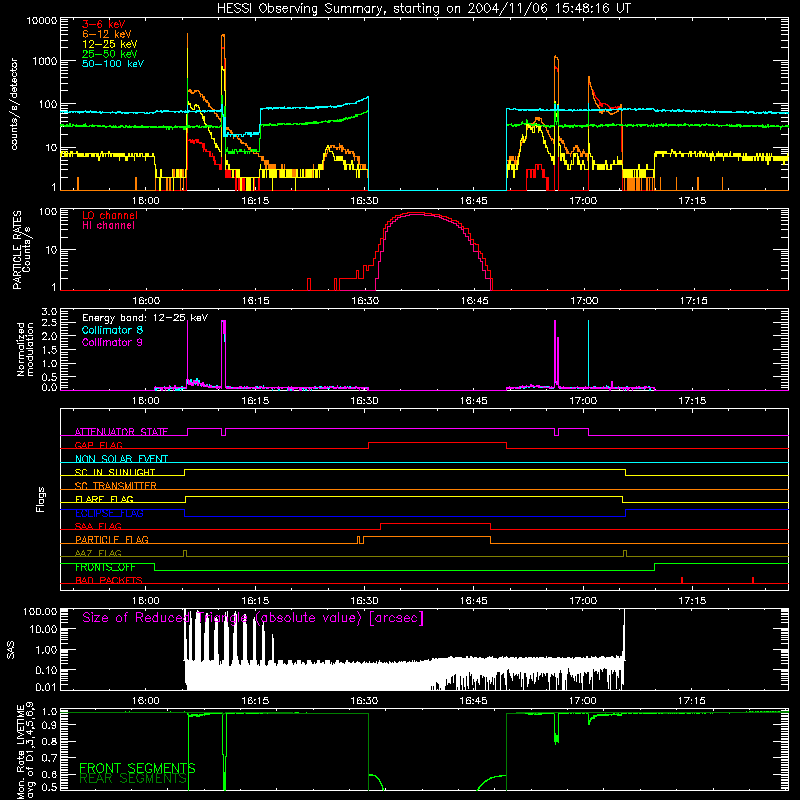Click the "1000" tick label of the counts panel

point(44,61)
